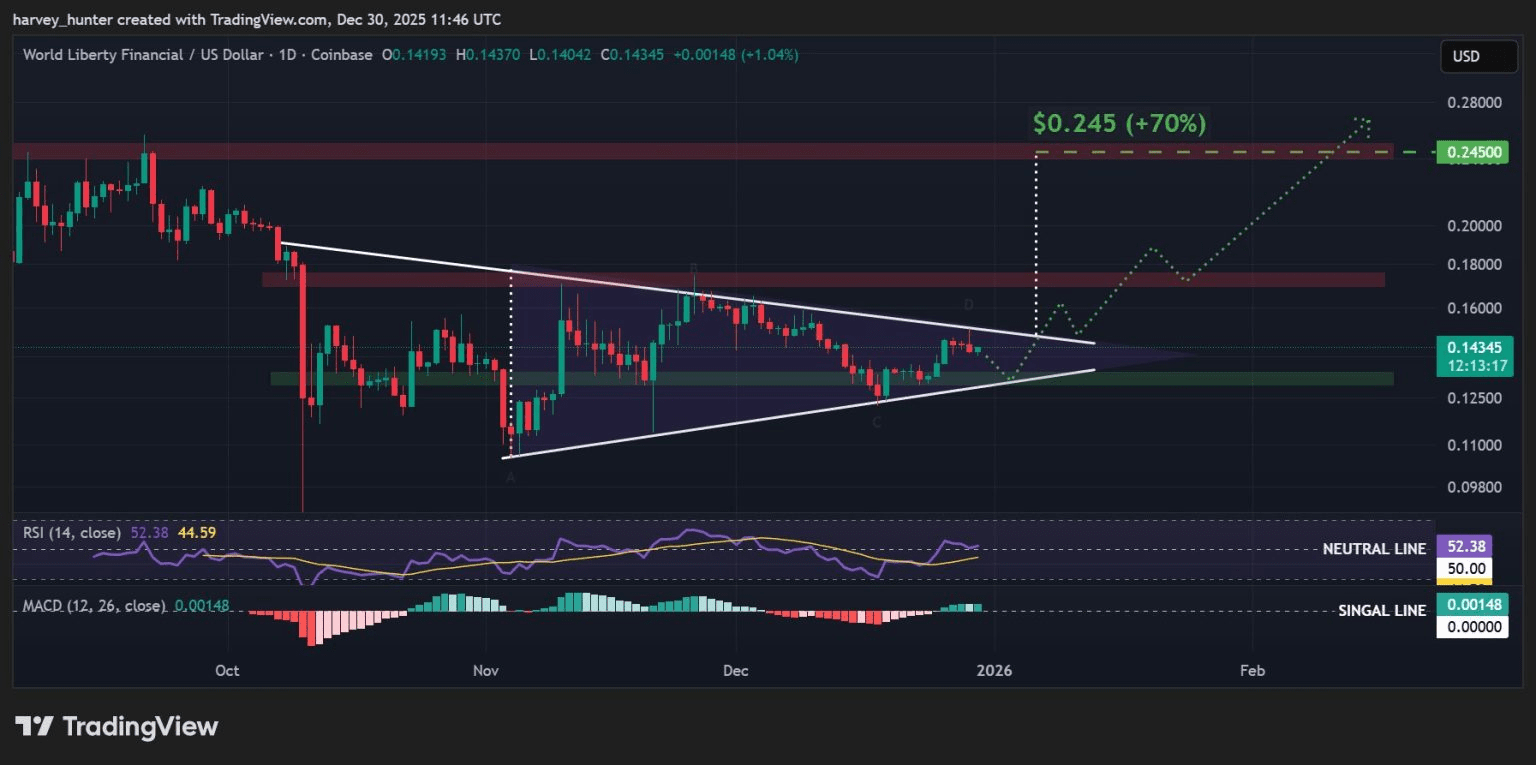This screenshot has height=765, width=1536.
Task: Click the (+1.04%) change percentage
Action: click(769, 55)
